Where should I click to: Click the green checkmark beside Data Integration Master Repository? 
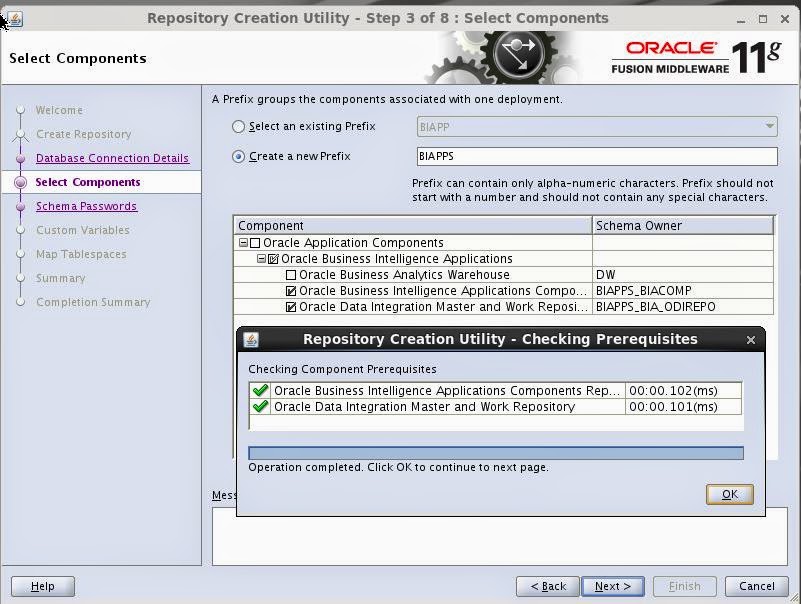258,407
